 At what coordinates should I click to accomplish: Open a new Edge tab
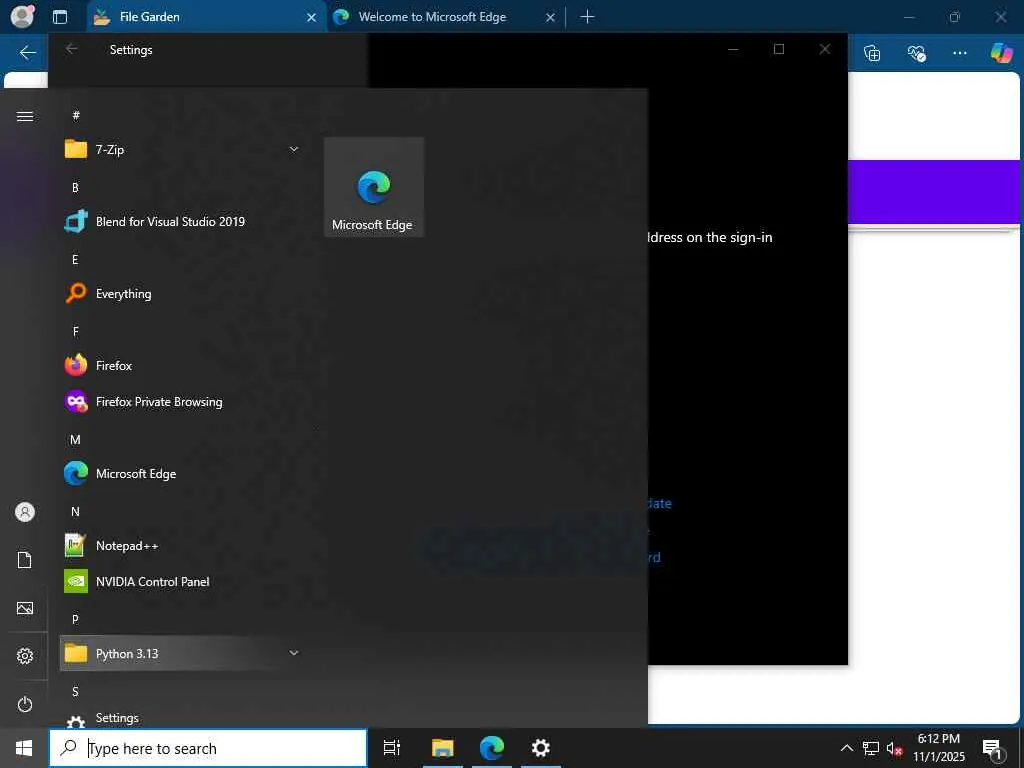click(x=587, y=17)
